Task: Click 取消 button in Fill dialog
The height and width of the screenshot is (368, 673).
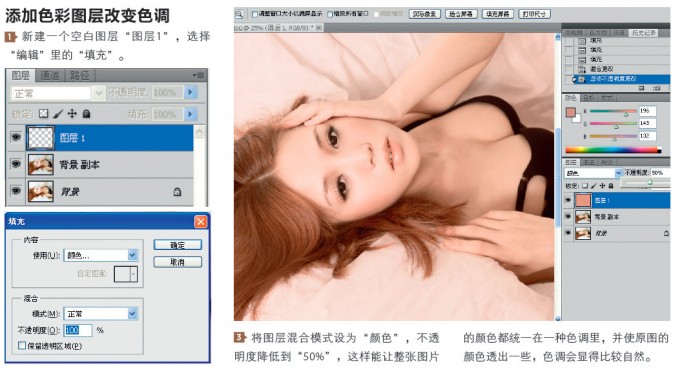Action: 177,262
